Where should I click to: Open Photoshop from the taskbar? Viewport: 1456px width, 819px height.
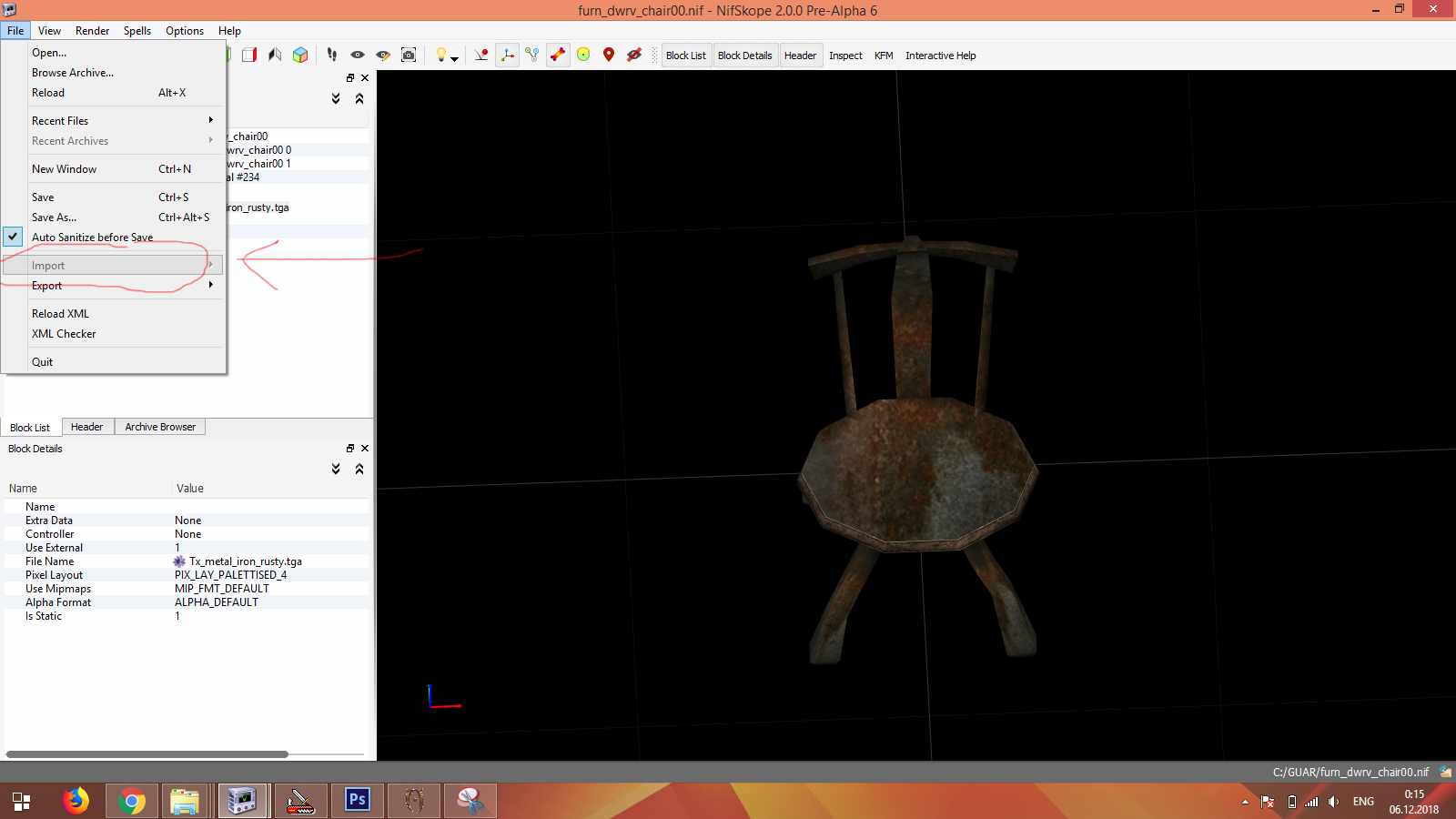358,801
